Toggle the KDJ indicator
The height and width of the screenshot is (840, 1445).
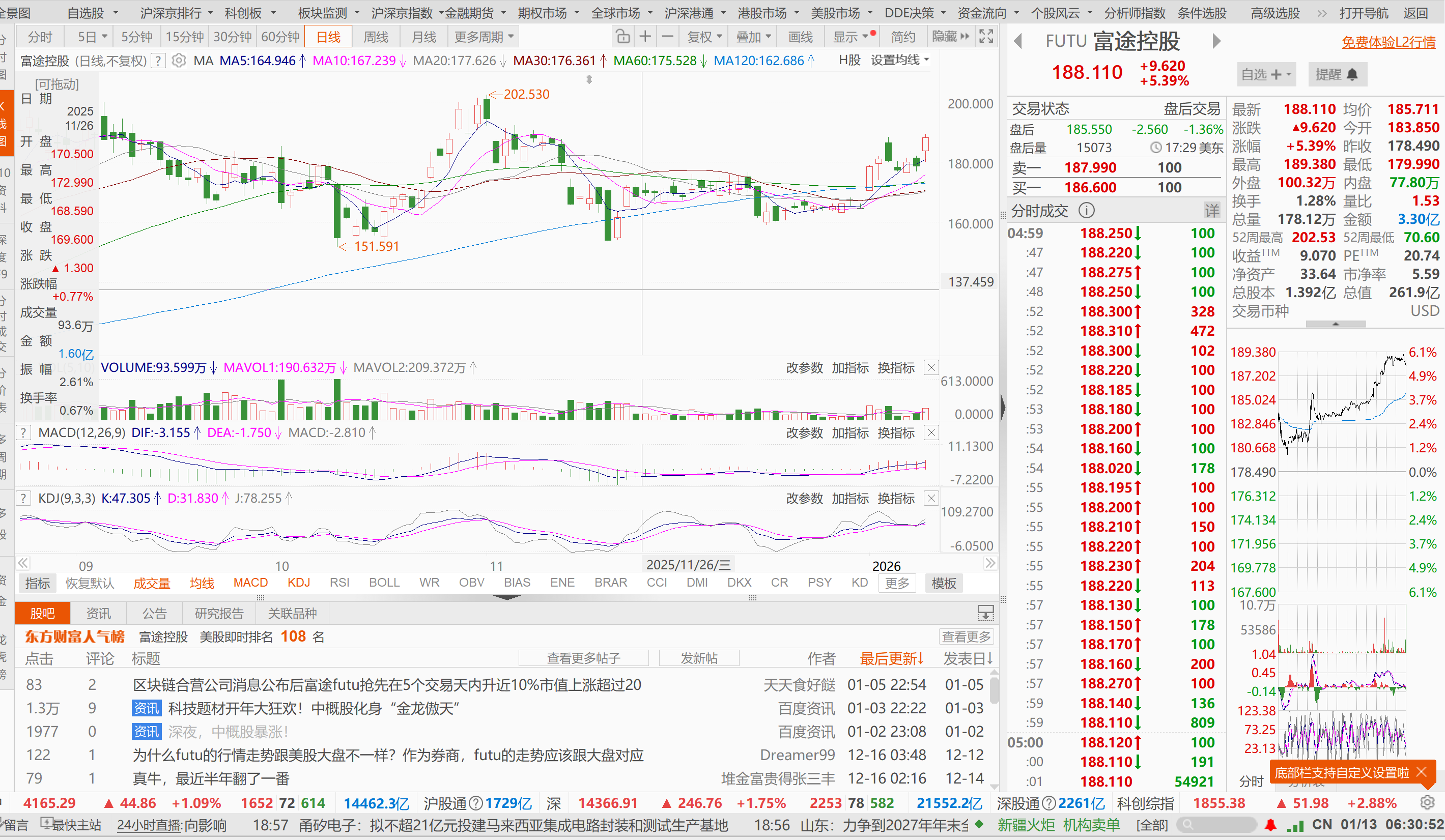point(299,583)
